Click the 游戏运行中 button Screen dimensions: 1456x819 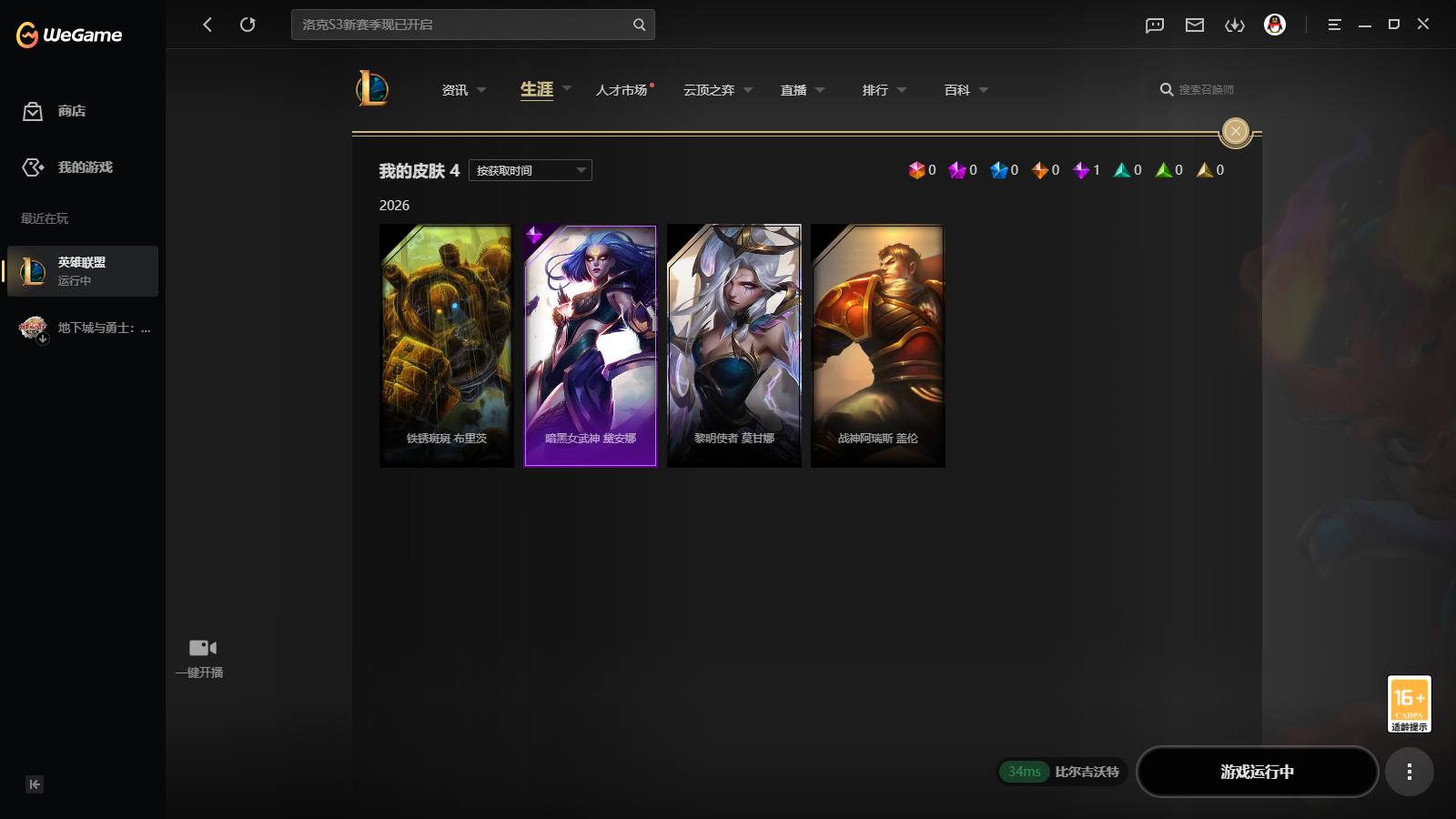click(x=1258, y=772)
